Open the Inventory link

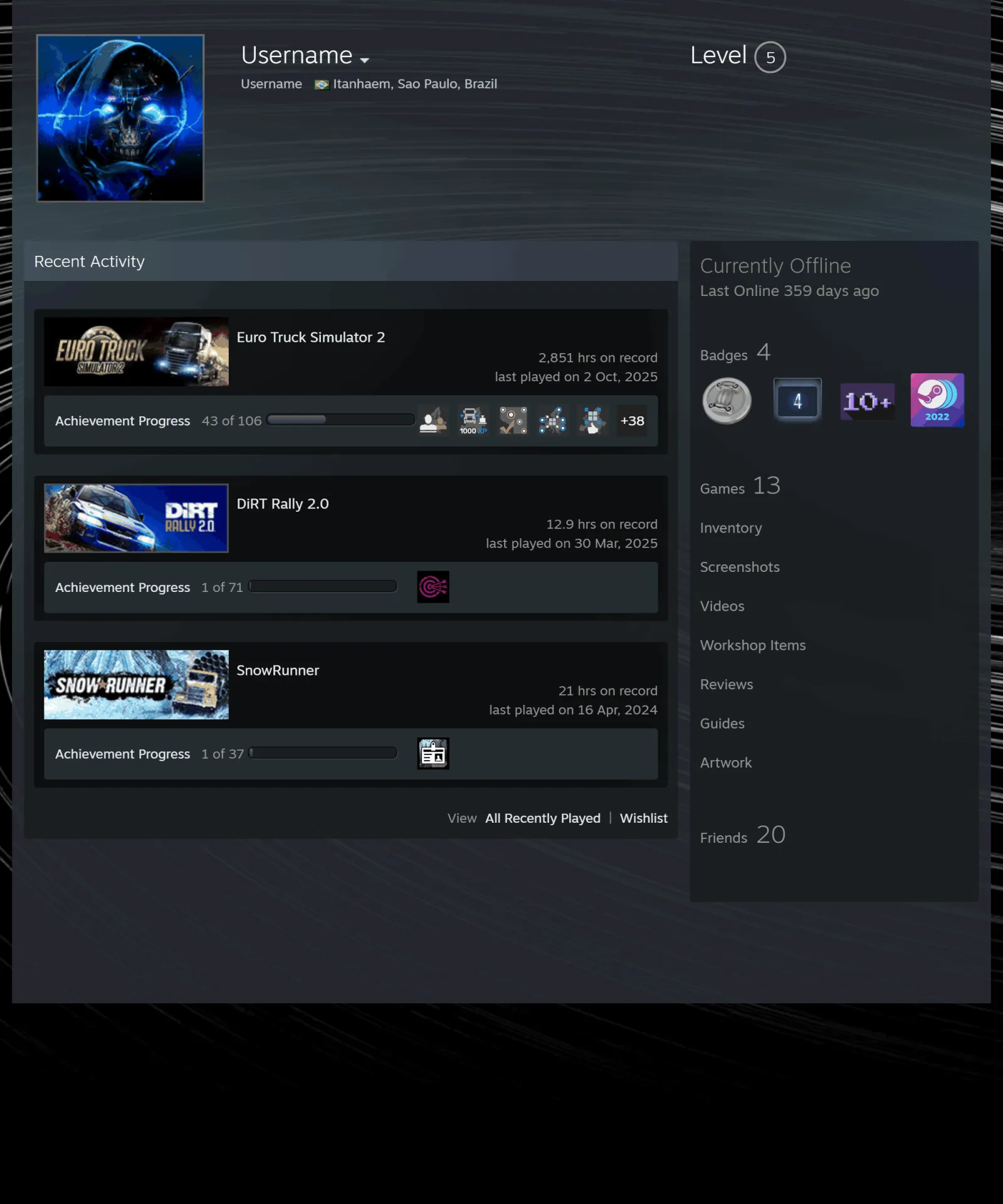click(x=731, y=528)
